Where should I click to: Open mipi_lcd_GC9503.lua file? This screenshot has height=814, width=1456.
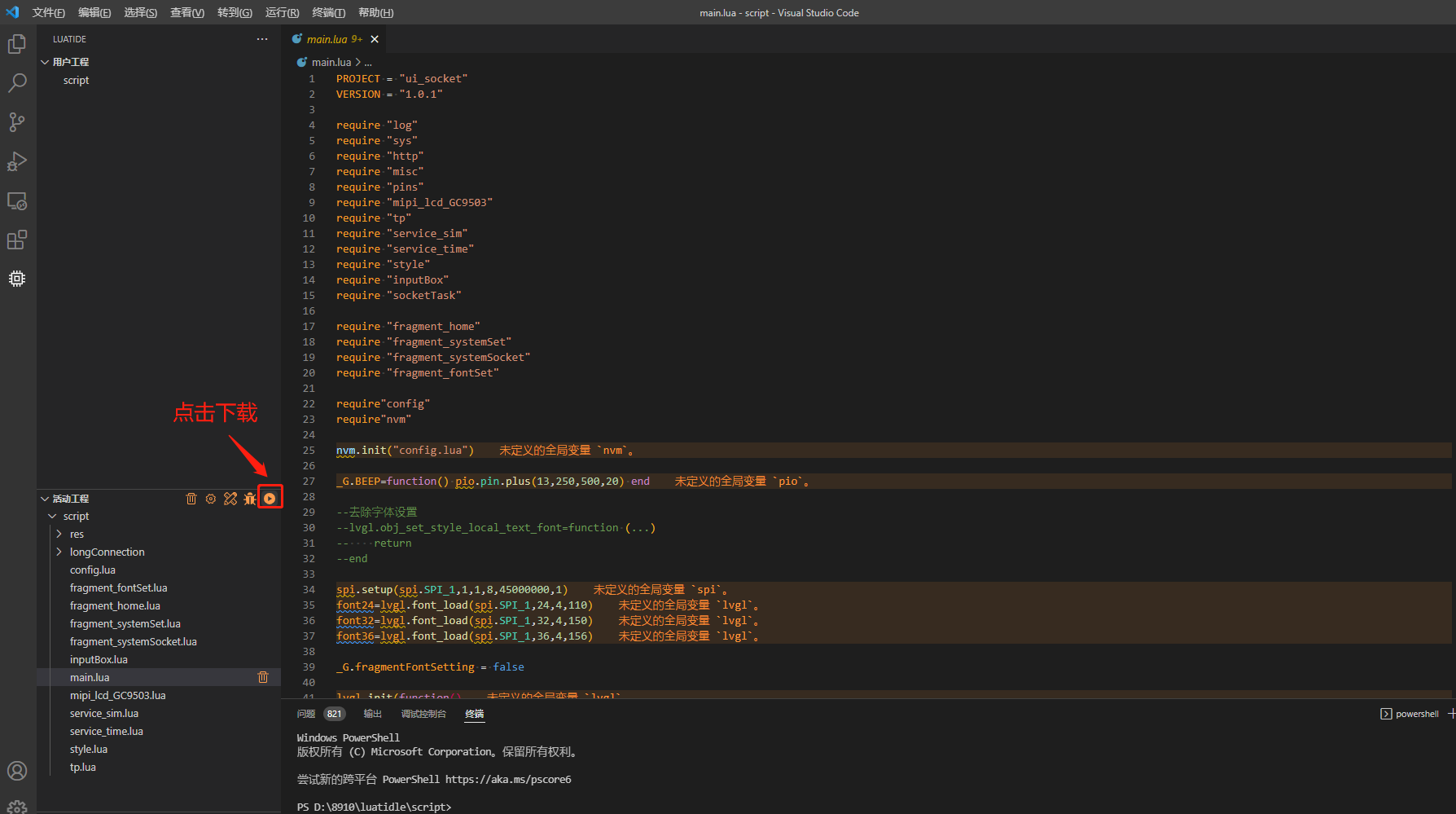pos(118,695)
